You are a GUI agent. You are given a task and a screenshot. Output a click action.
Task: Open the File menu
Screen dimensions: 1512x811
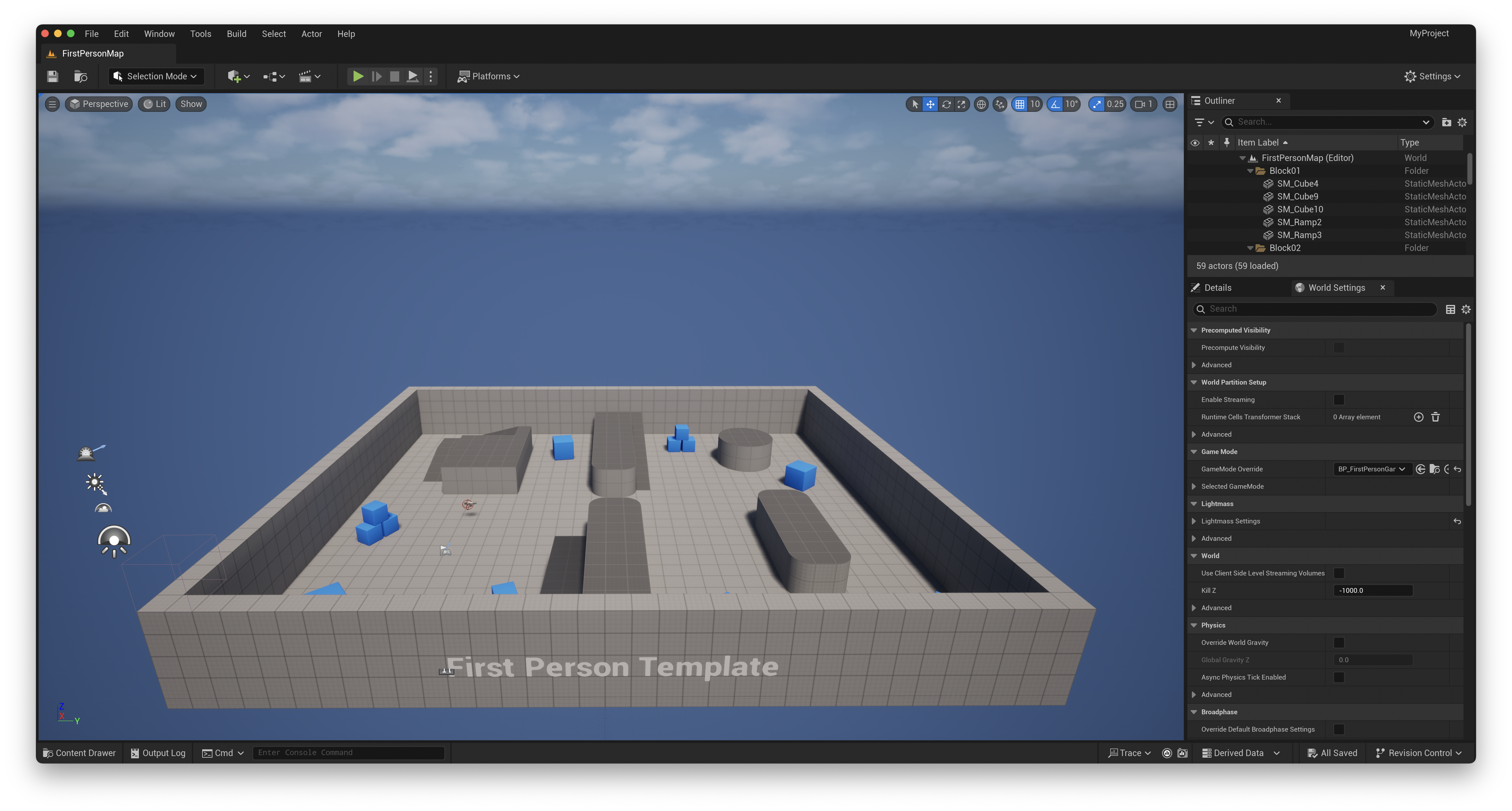pyautogui.click(x=92, y=34)
